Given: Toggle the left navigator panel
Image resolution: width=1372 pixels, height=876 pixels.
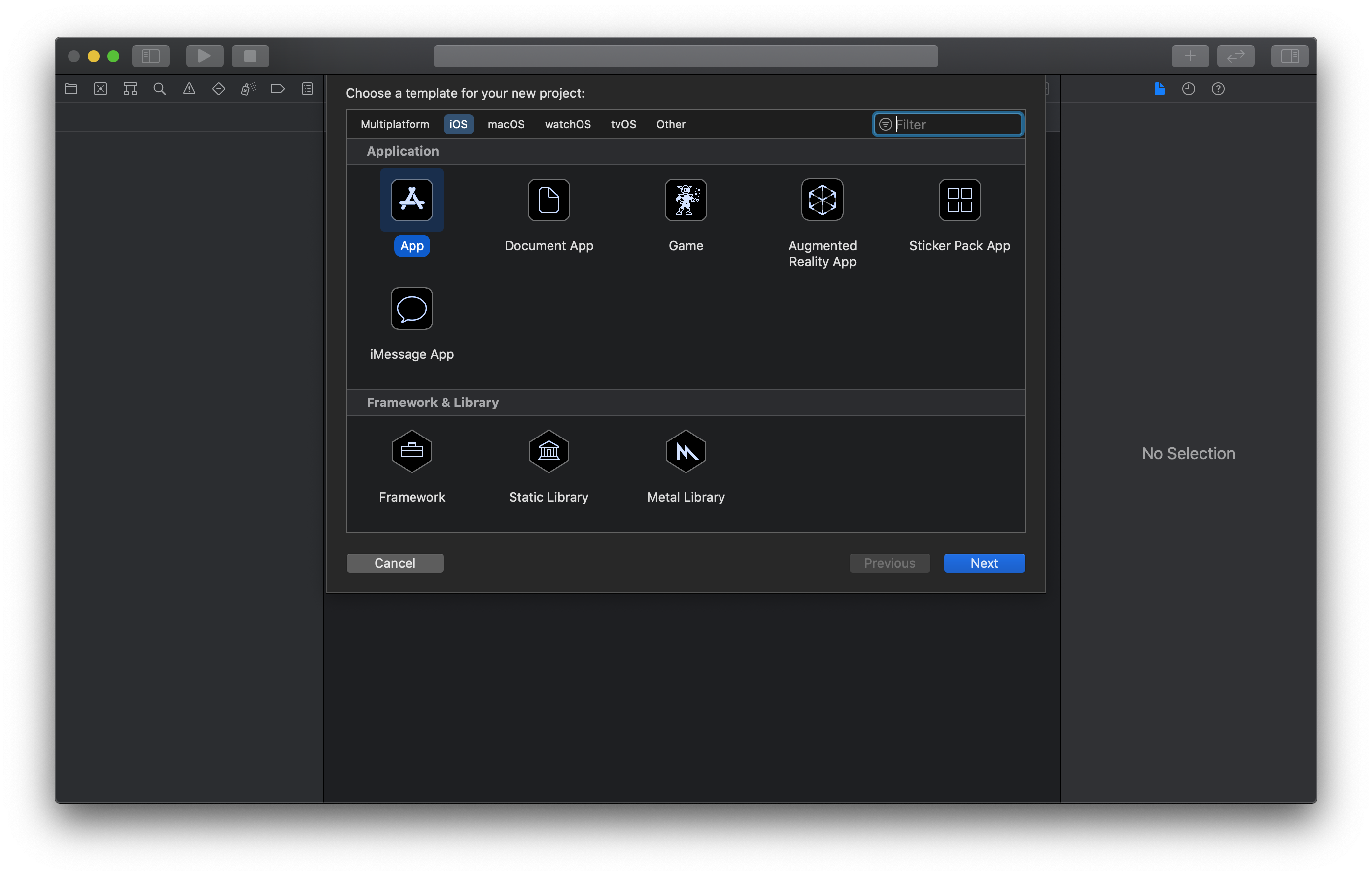Looking at the screenshot, I should (150, 56).
